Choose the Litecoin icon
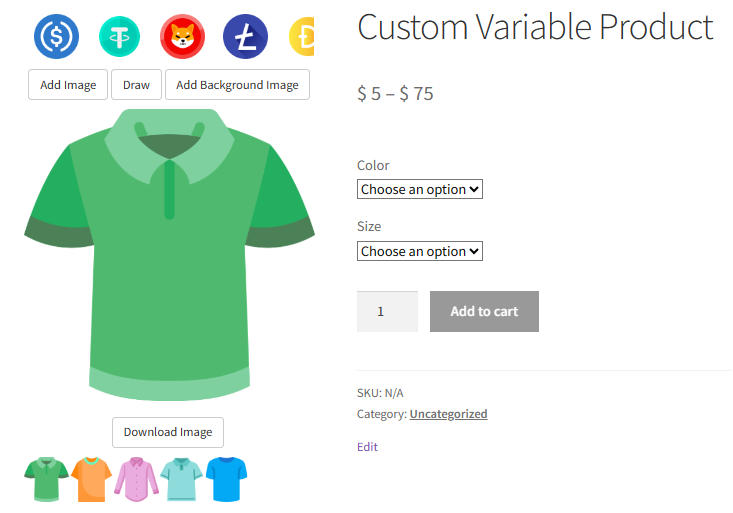733x513 pixels. (x=245, y=37)
